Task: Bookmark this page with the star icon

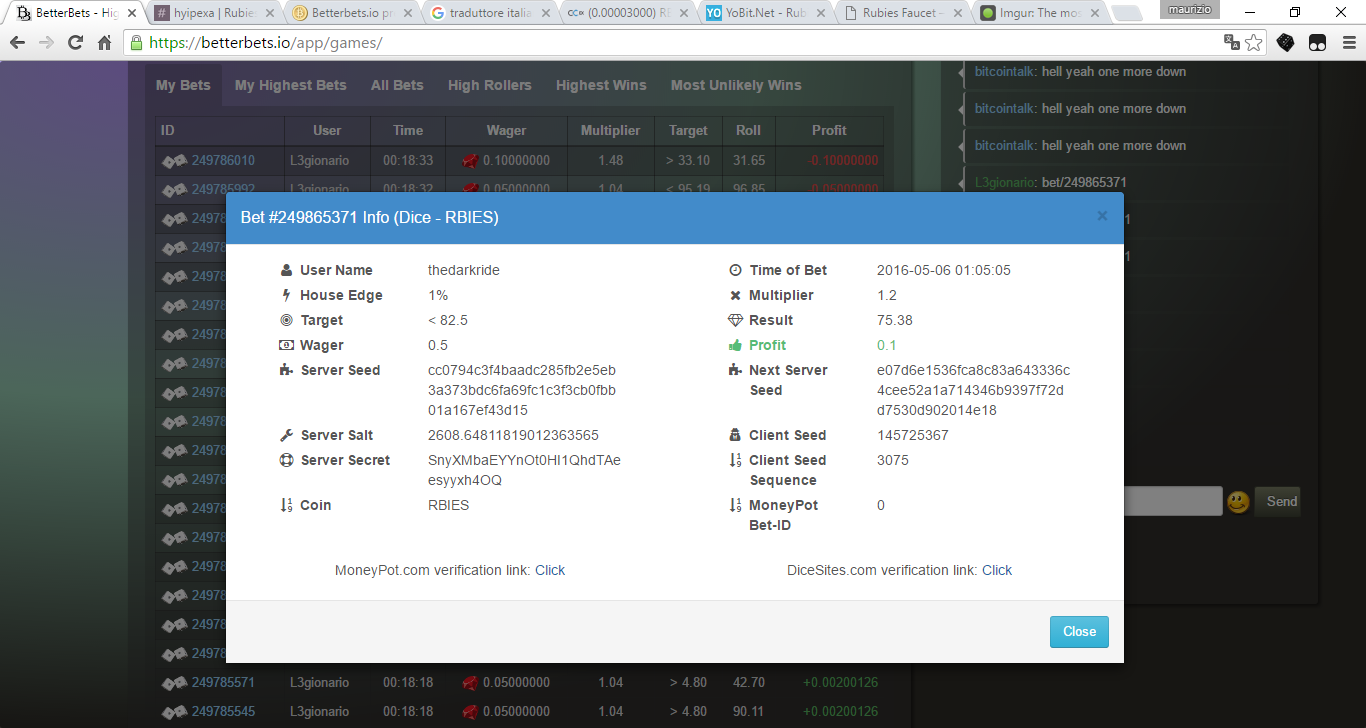Action: point(1254,43)
